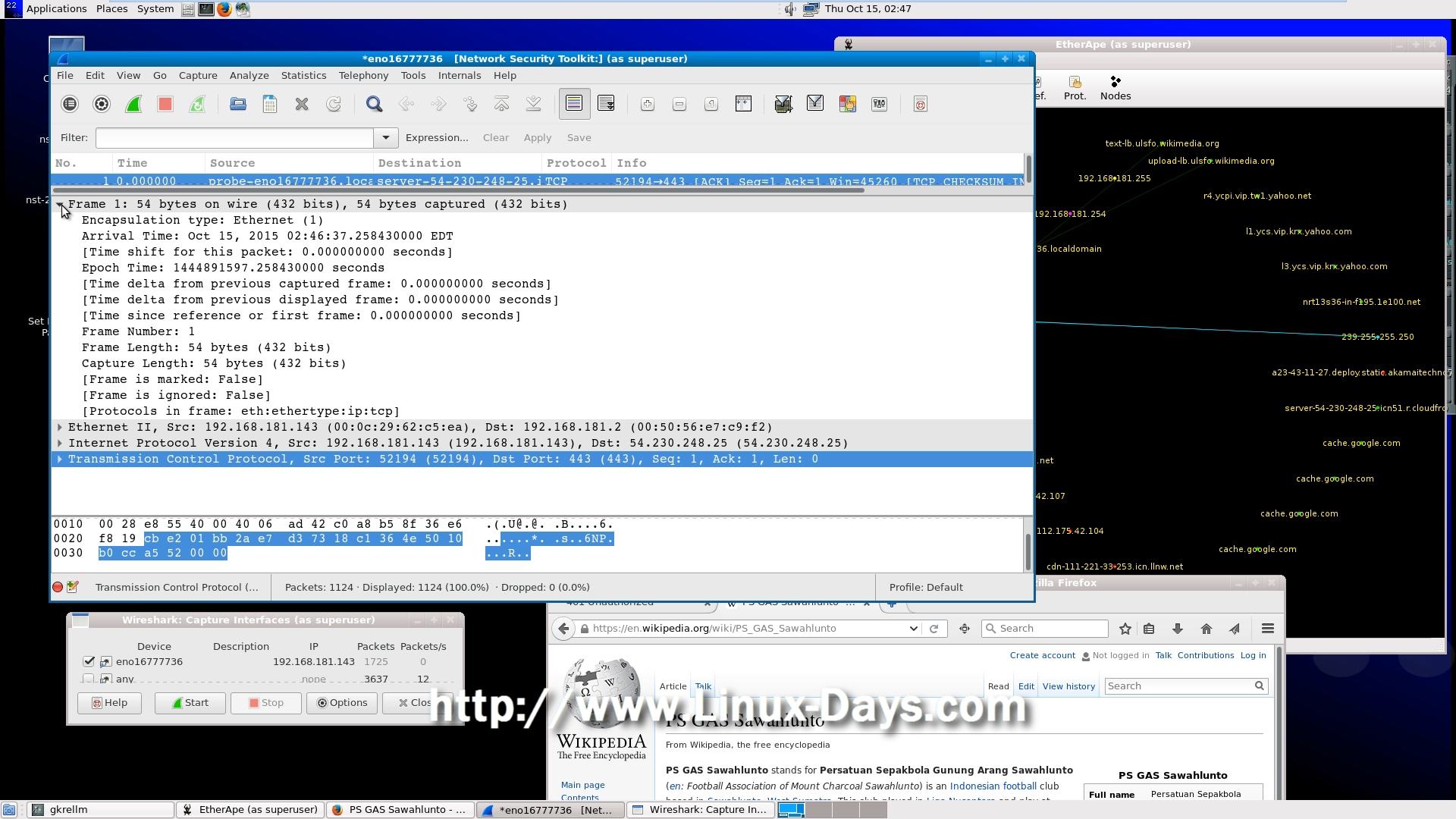
Task: Collapse the Frame 1 details tree
Action: [x=60, y=204]
